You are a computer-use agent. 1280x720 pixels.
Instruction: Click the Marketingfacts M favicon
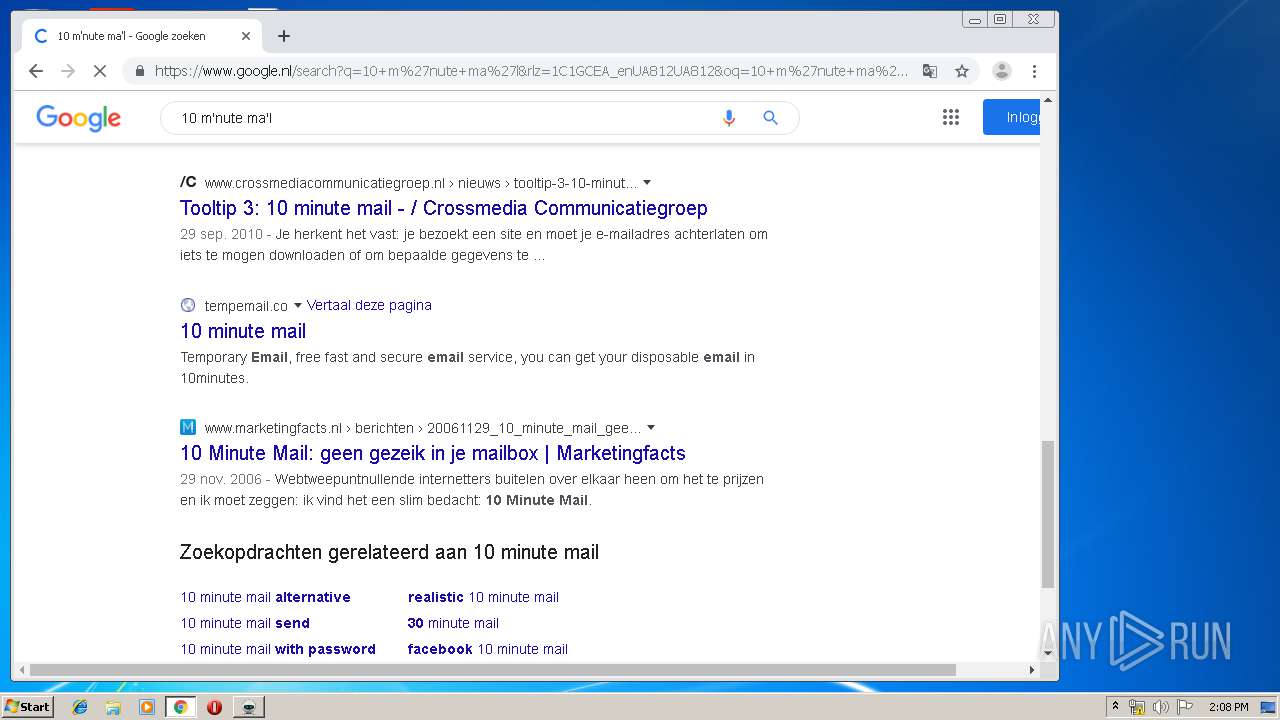188,427
